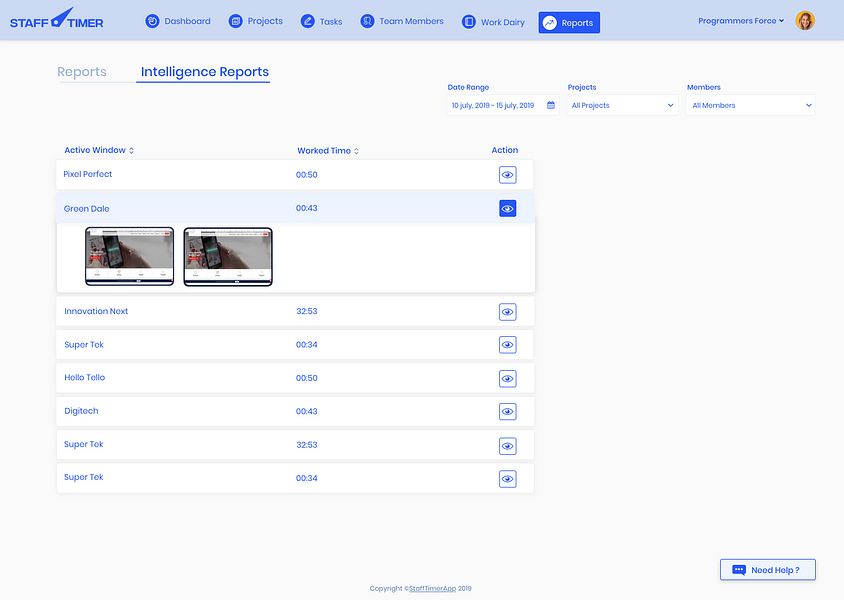The height and width of the screenshot is (600, 844).
Task: Click the Innovation Next window name
Action: [x=96, y=311]
